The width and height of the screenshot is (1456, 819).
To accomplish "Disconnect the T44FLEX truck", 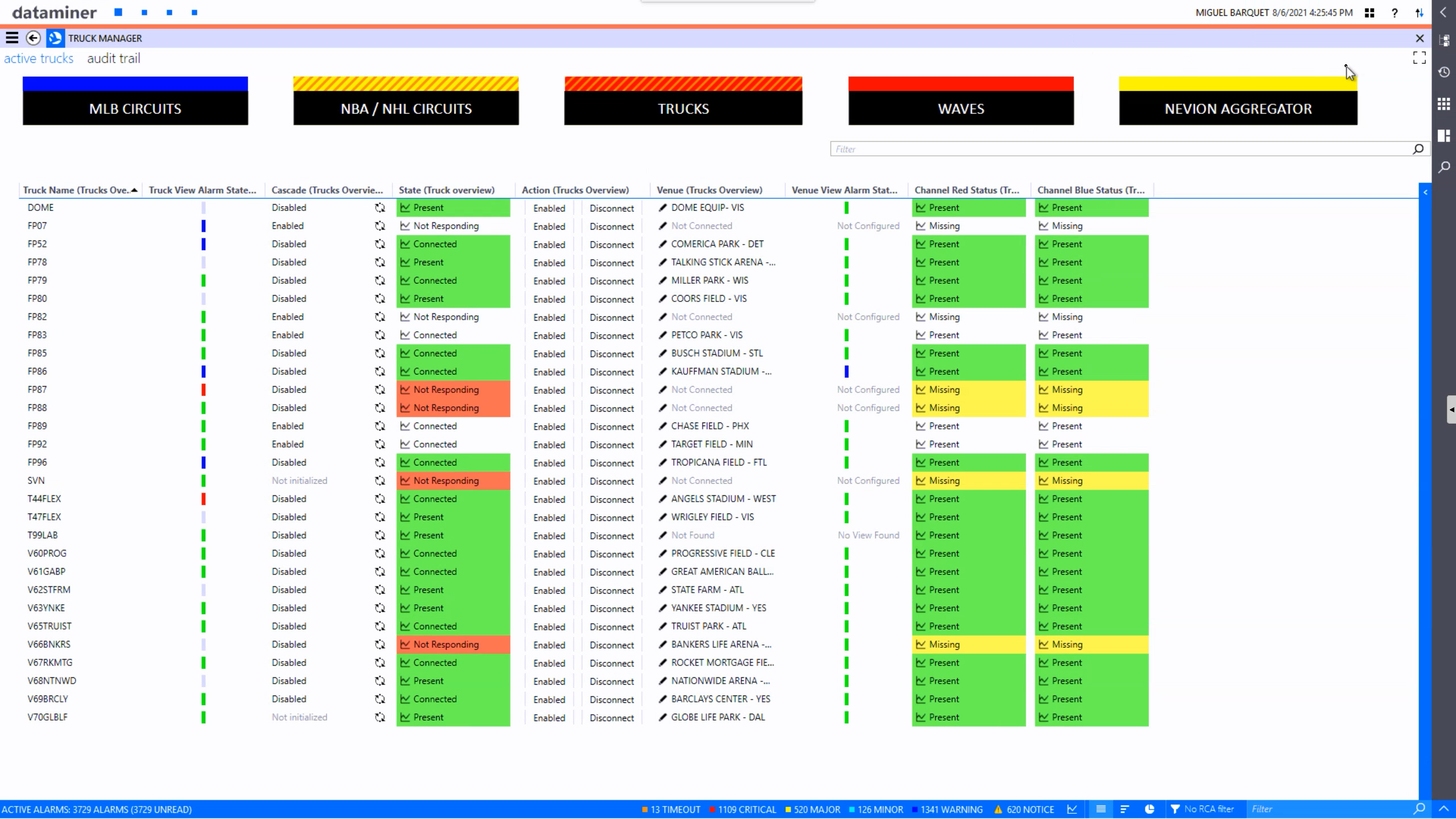I will tap(611, 499).
